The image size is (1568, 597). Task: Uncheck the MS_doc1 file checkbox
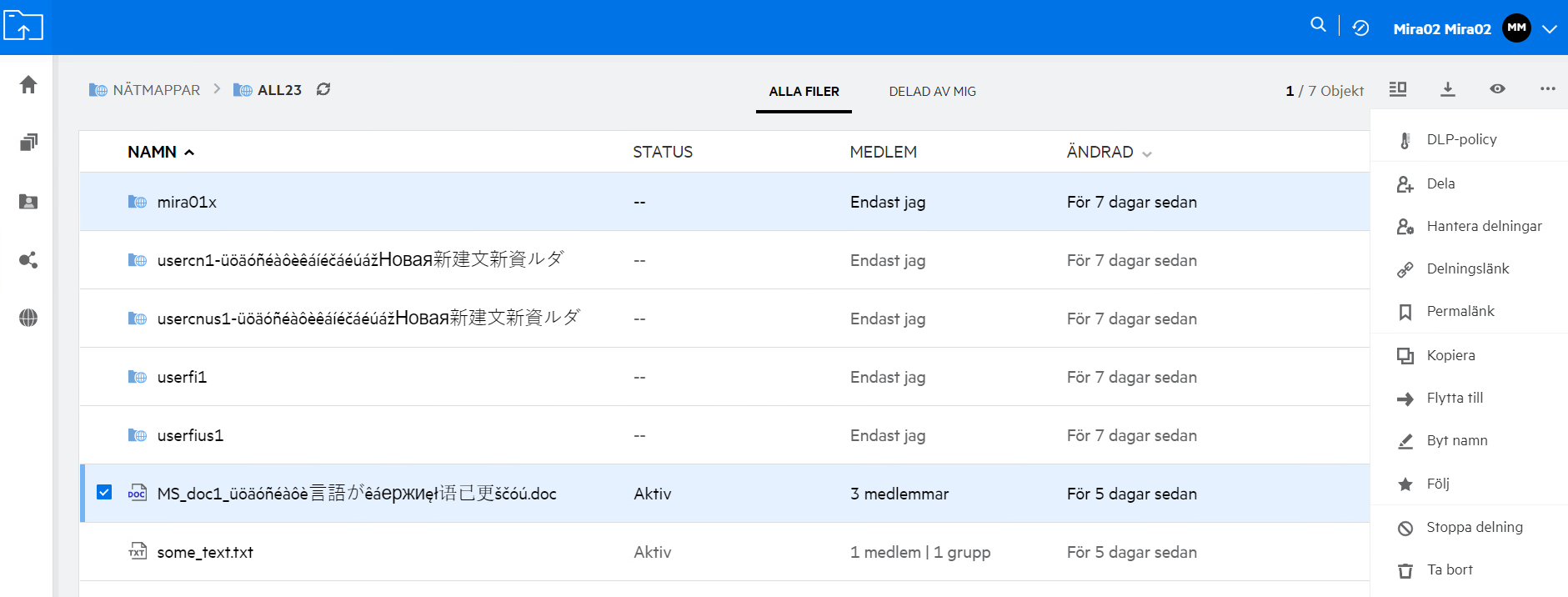pos(104,492)
